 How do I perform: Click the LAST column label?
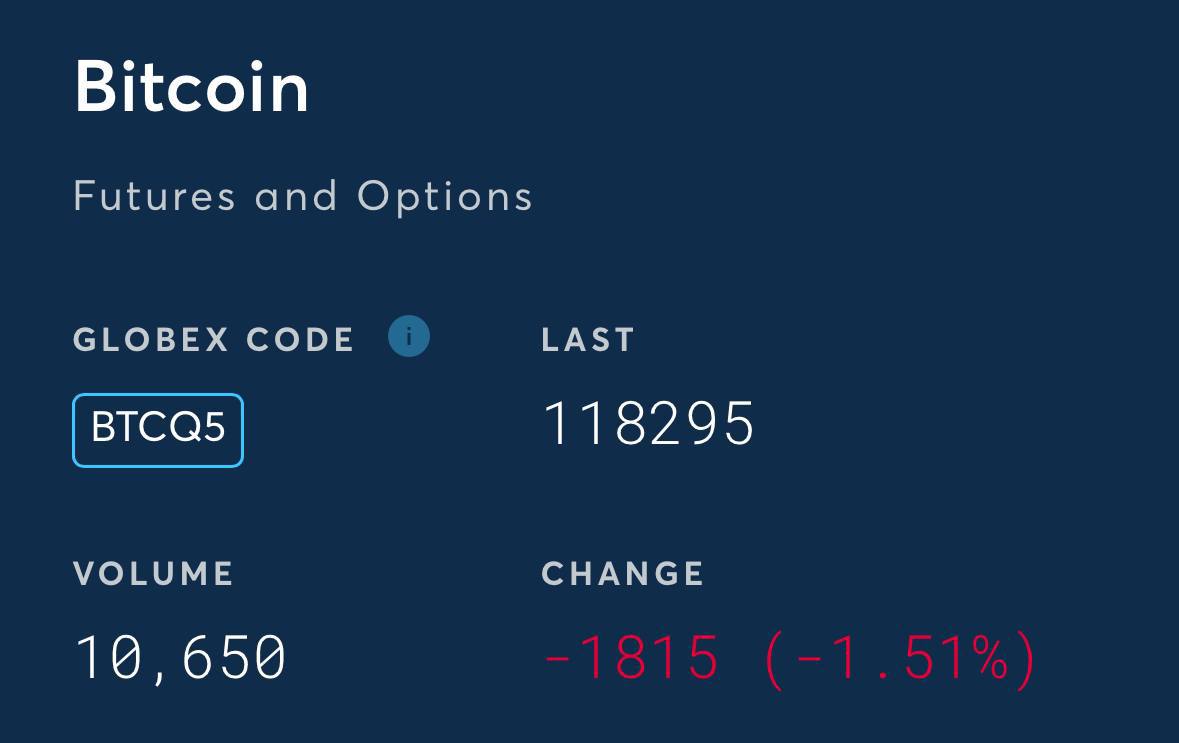pos(588,340)
